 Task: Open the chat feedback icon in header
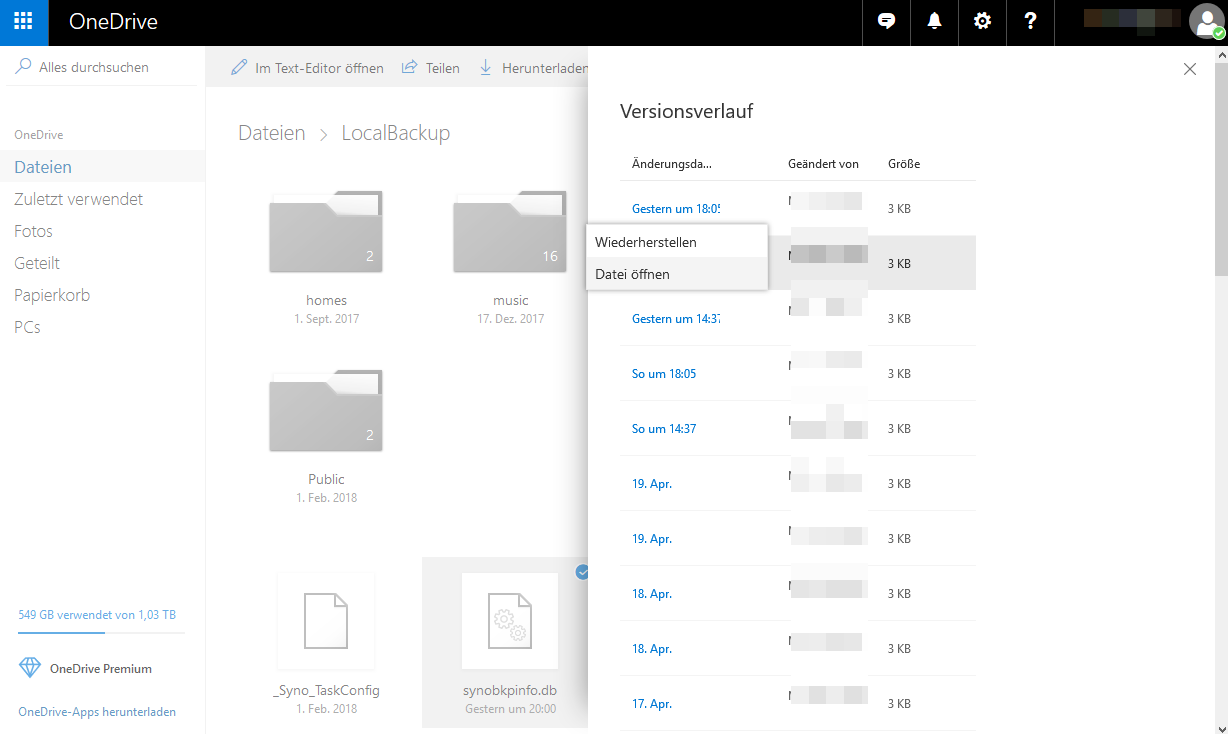point(886,22)
